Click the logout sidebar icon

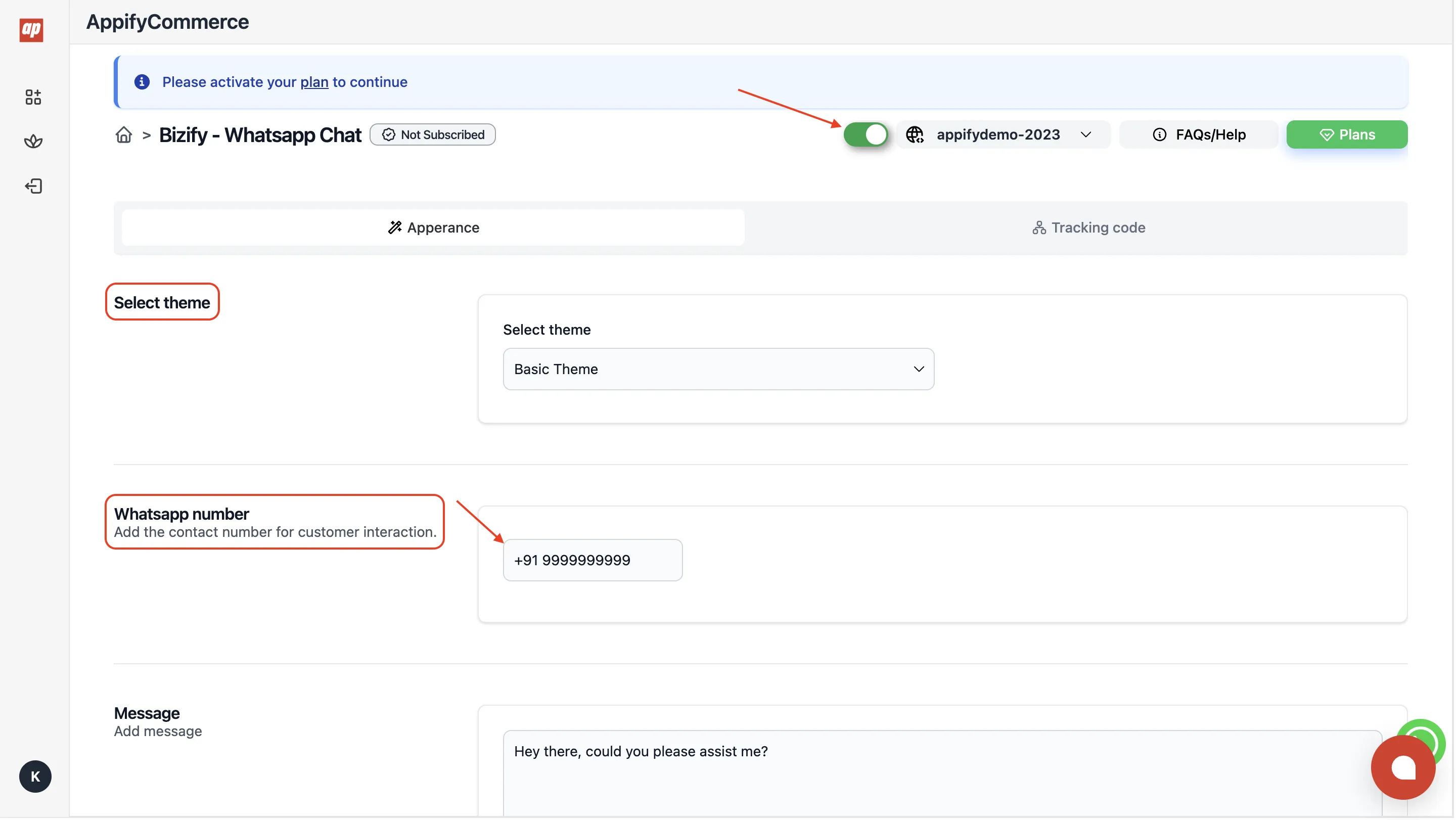pyautogui.click(x=33, y=187)
